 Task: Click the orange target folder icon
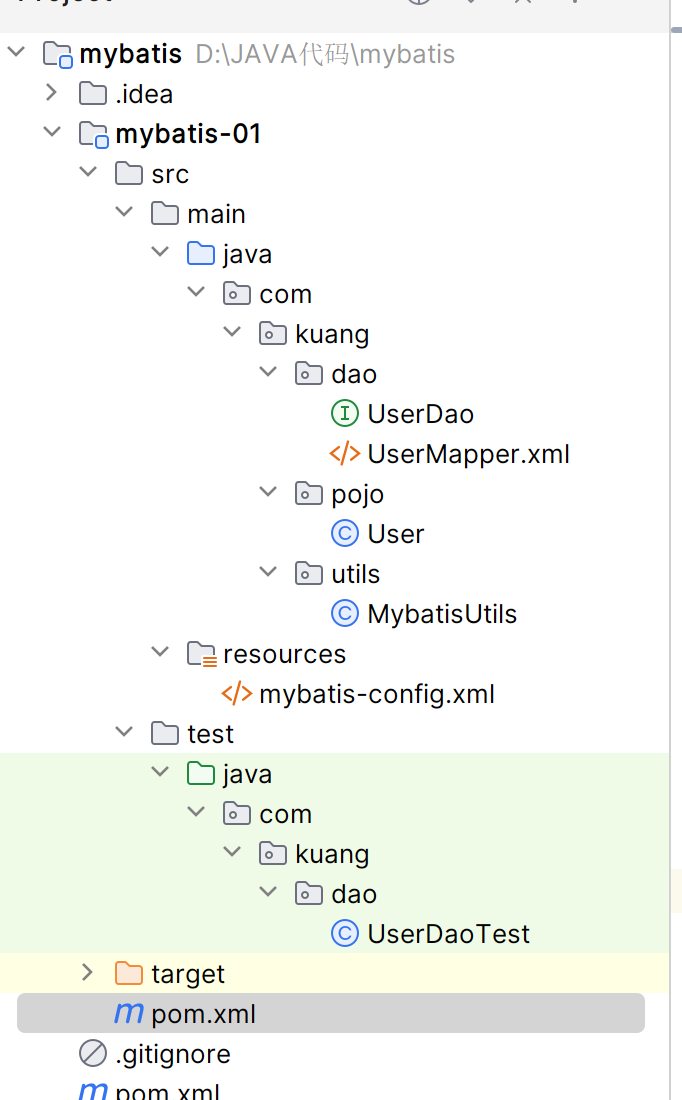point(128,974)
